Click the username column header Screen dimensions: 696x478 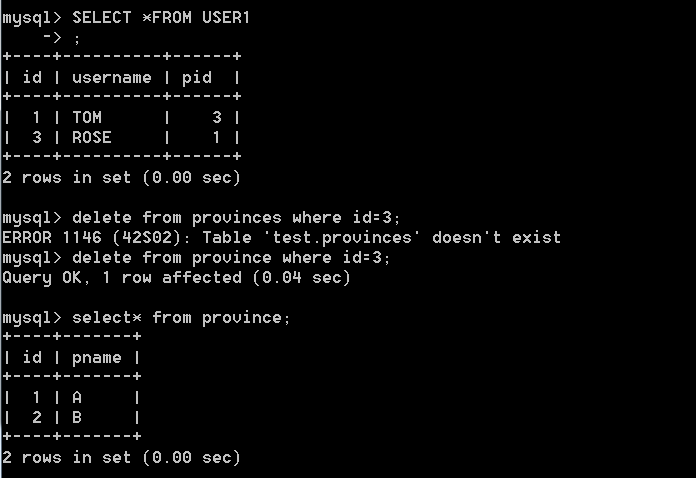[111, 78]
